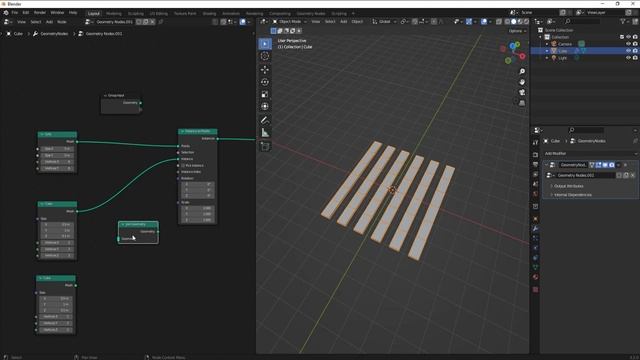Open the Physics properties tab
The height and width of the screenshot is (360, 640).
tap(535, 248)
